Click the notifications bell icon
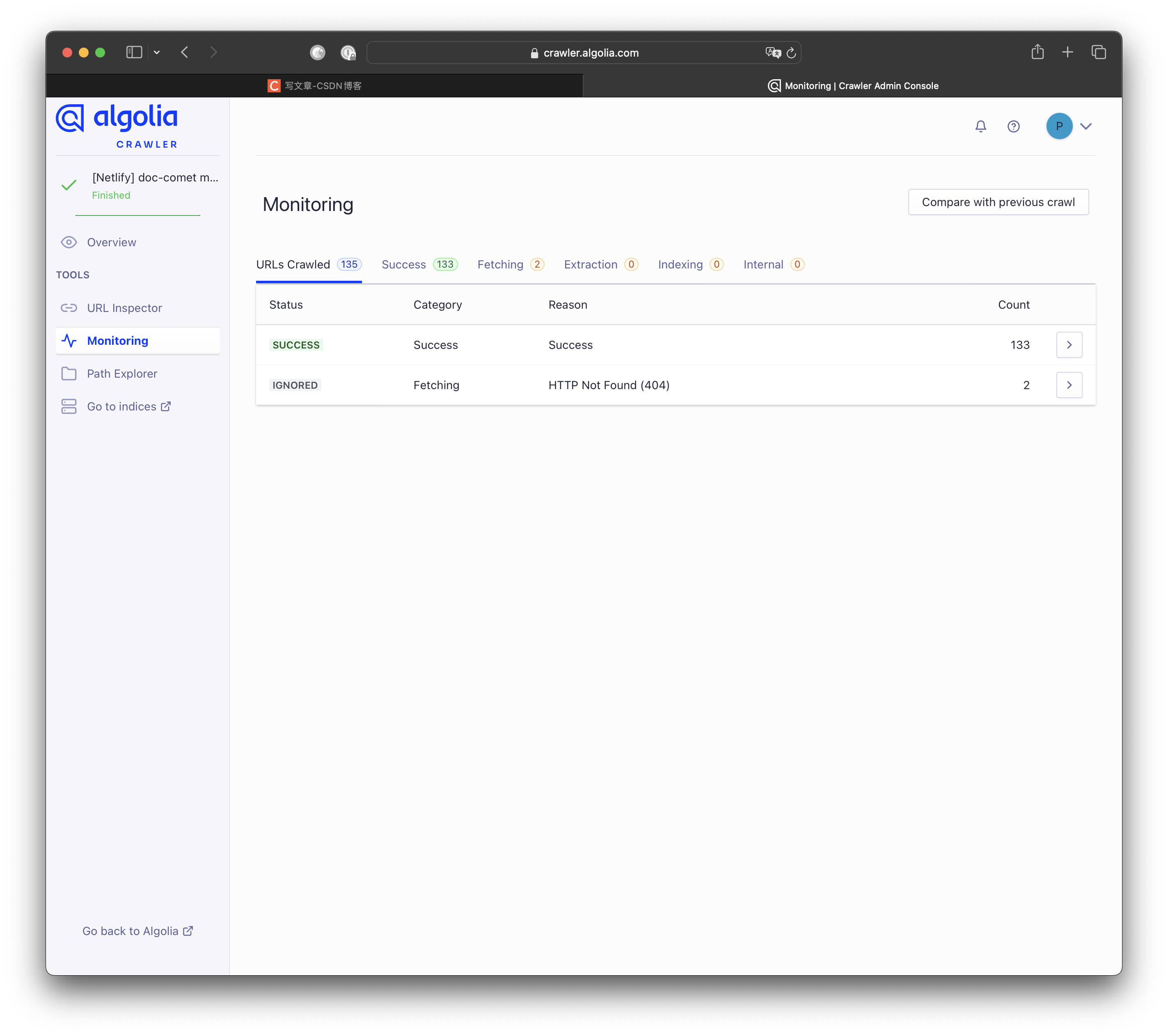This screenshot has height=1036, width=1168. coord(980,126)
